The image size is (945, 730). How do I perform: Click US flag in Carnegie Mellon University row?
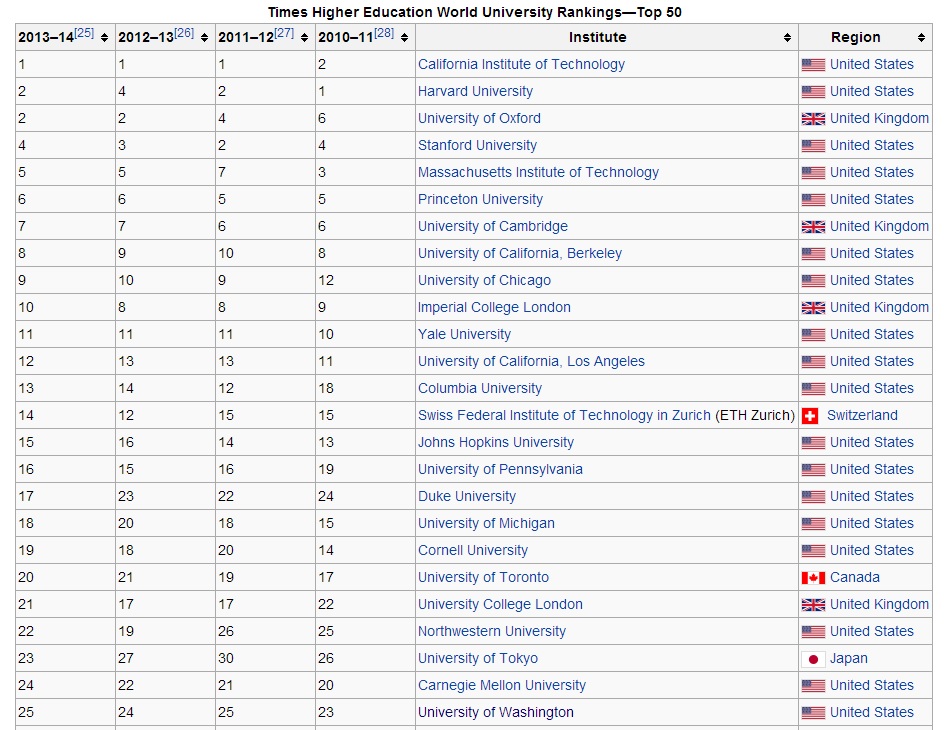(814, 686)
